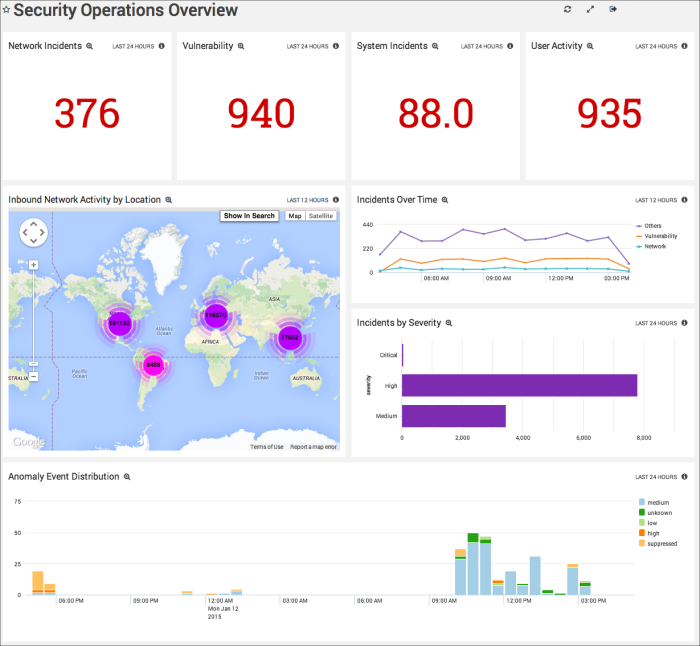The width and height of the screenshot is (700, 646).
Task: Click info icon on Incidents by Severity
Action: click(x=684, y=323)
